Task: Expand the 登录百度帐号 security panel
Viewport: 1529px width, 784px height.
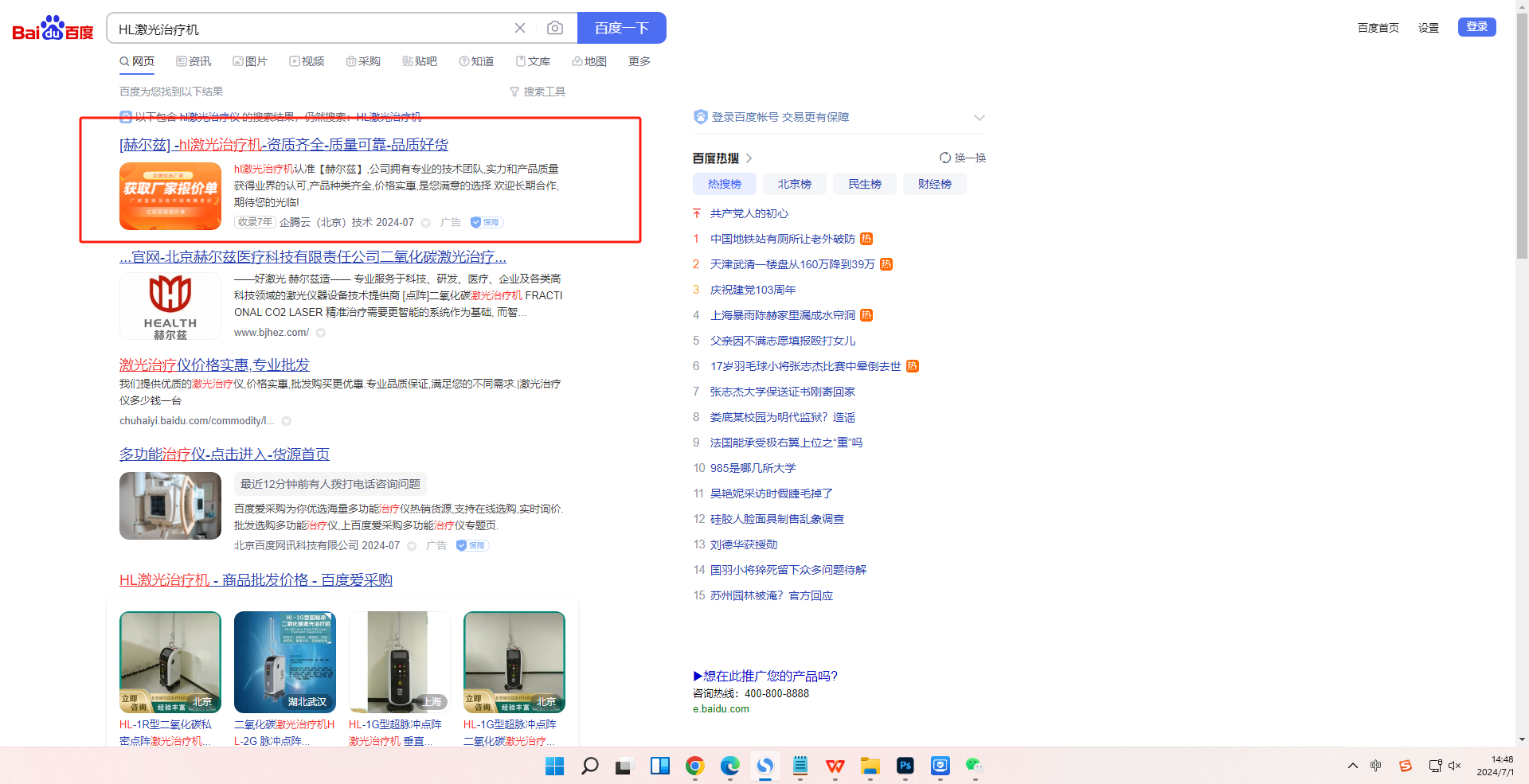Action: tap(979, 118)
